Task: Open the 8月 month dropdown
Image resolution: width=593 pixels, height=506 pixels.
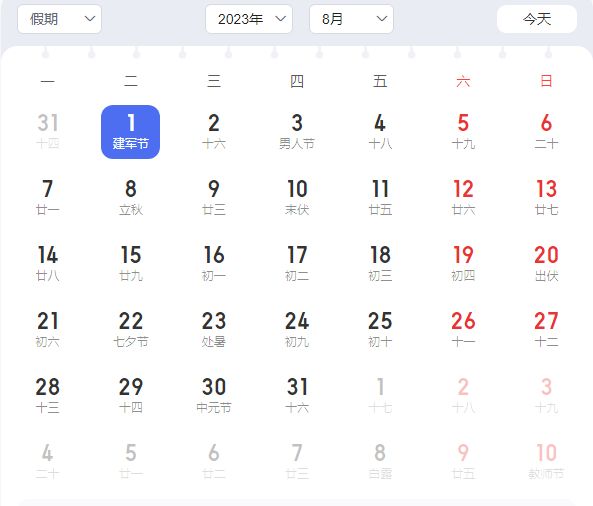Action: click(351, 19)
